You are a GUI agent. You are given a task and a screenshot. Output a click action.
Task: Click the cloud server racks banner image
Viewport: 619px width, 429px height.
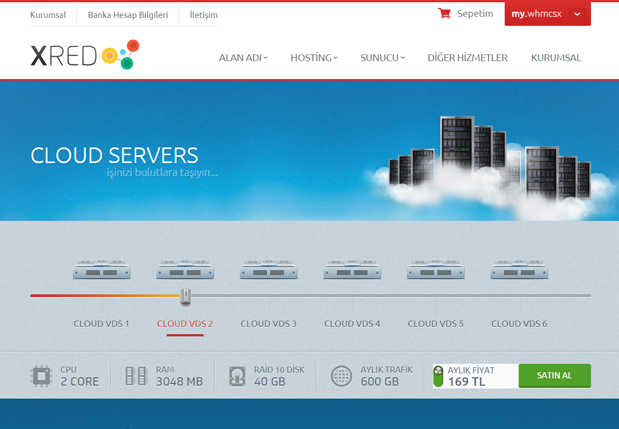490,168
